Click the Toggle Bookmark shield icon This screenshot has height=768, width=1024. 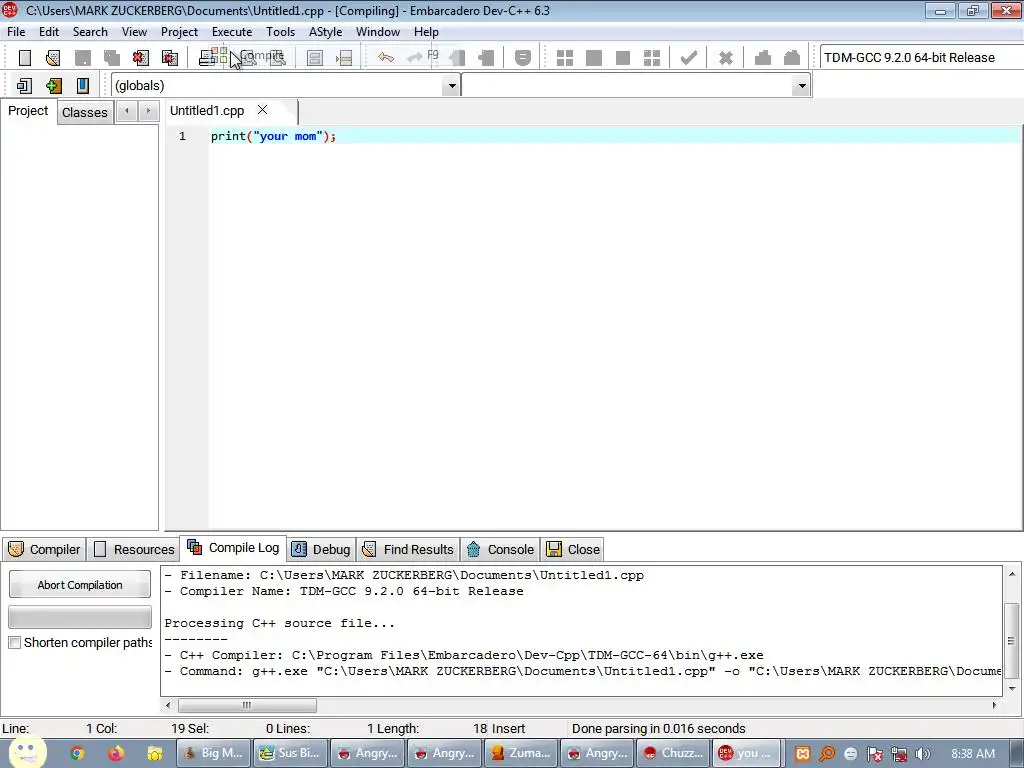tap(522, 58)
